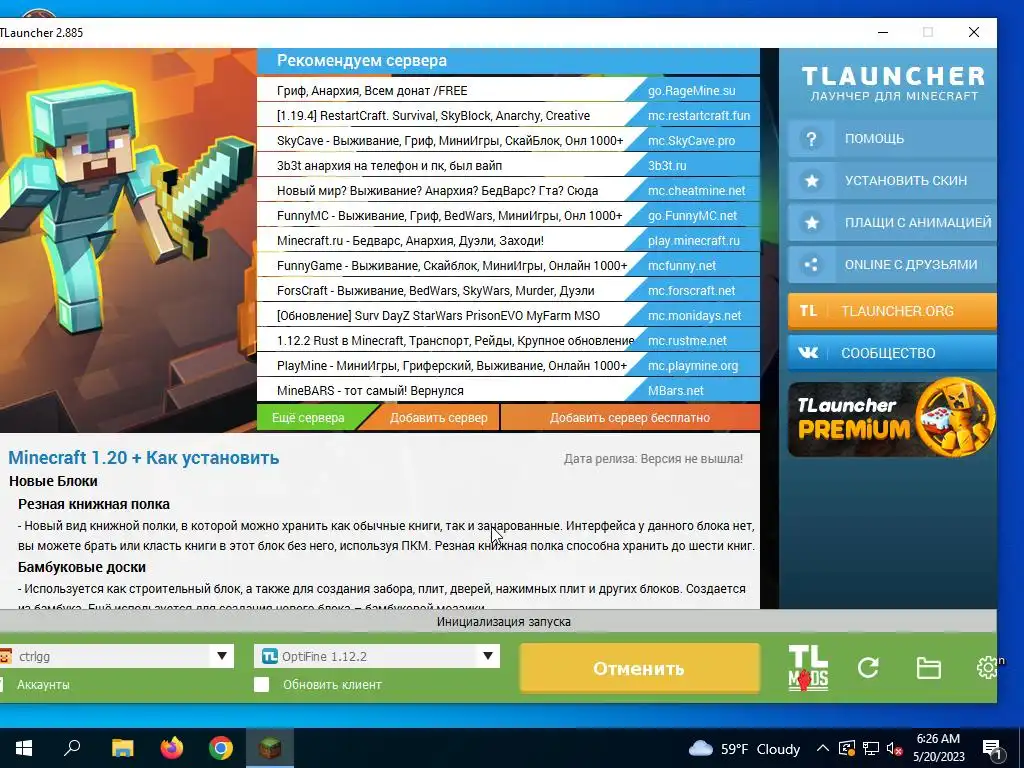The height and width of the screenshot is (768, 1024).
Task: Open the game folder icon
Action: tap(928, 668)
